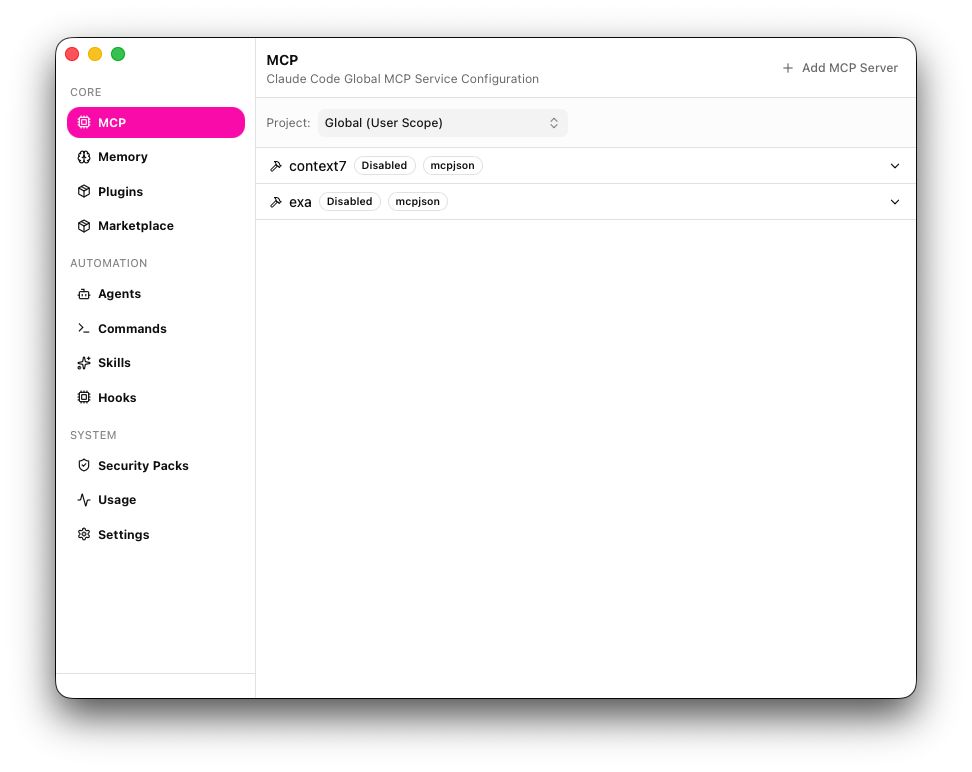Click the Disabled badge on exa

click(350, 202)
